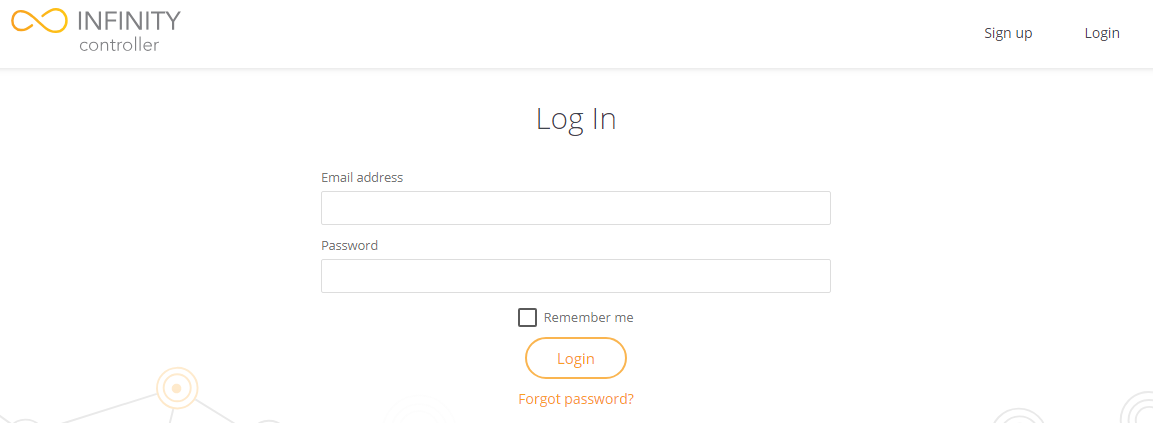Viewport: 1153px width, 423px height.
Task: Click the Password field label
Action: coord(349,245)
